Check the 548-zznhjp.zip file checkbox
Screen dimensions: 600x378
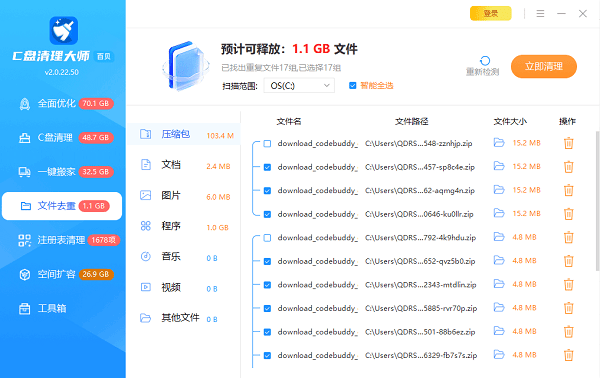click(267, 143)
